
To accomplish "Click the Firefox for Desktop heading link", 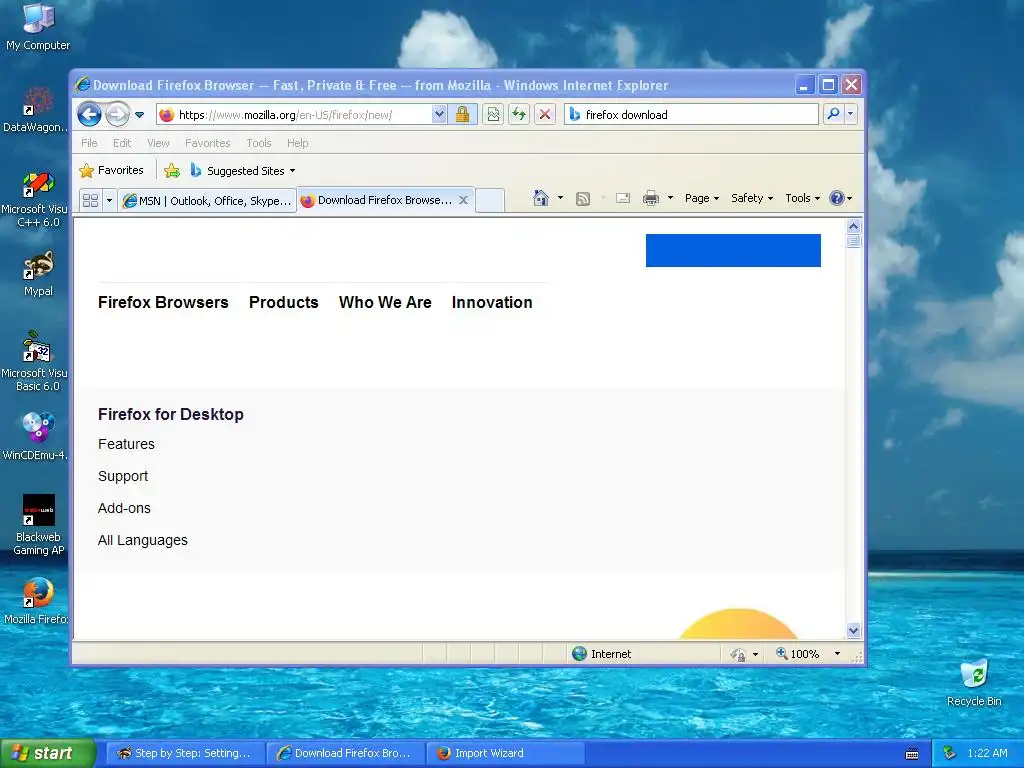I will pos(170,414).
